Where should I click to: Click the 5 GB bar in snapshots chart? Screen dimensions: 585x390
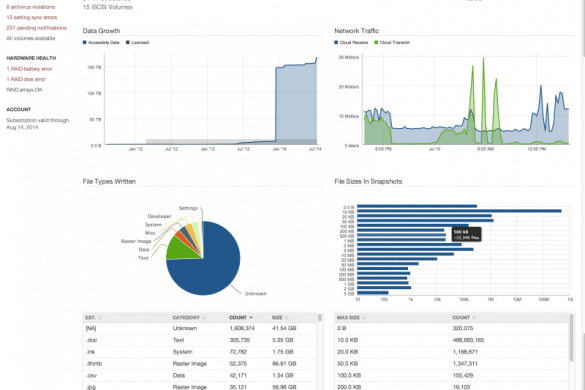point(373,293)
